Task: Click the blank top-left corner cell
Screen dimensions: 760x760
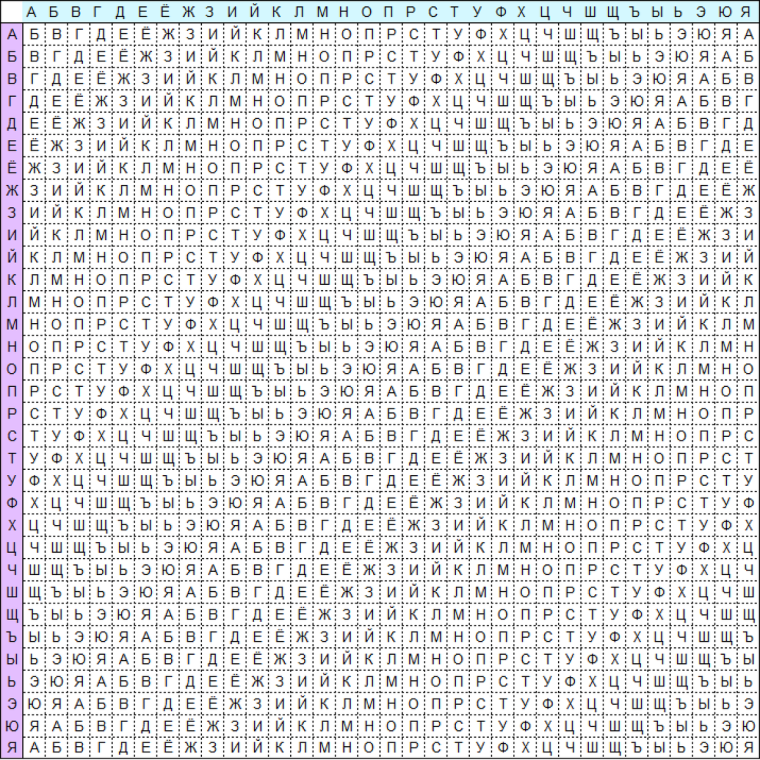Action: (x=11, y=11)
